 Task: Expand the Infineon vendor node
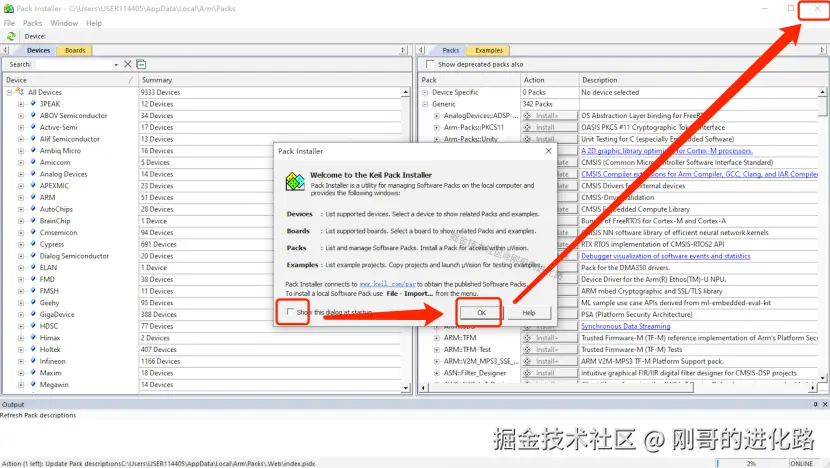21,361
